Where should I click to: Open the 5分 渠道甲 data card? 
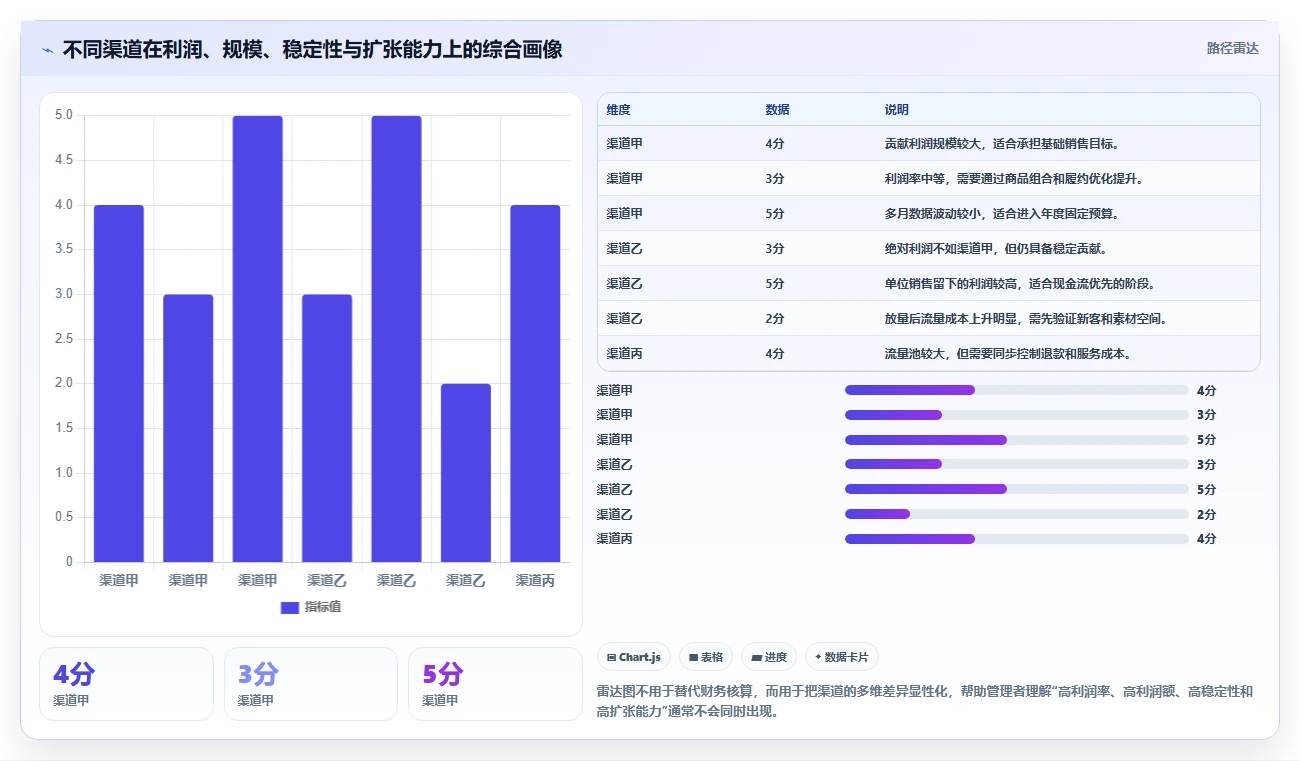click(495, 684)
